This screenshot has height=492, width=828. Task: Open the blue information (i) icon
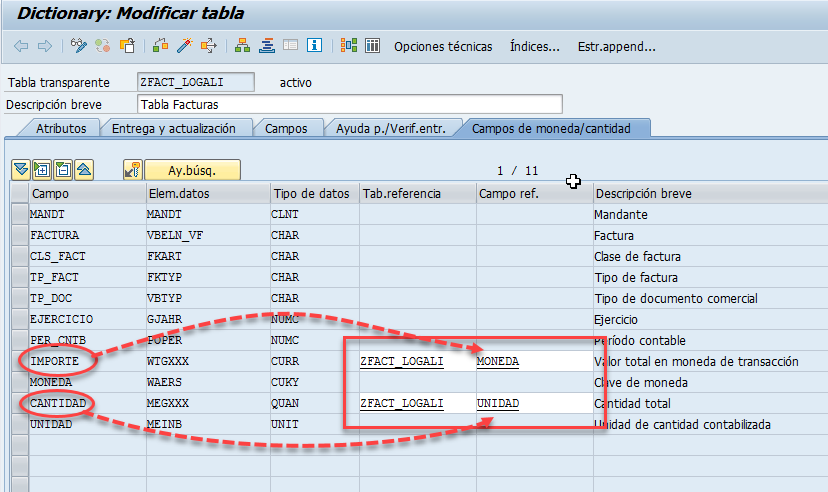pos(314,45)
